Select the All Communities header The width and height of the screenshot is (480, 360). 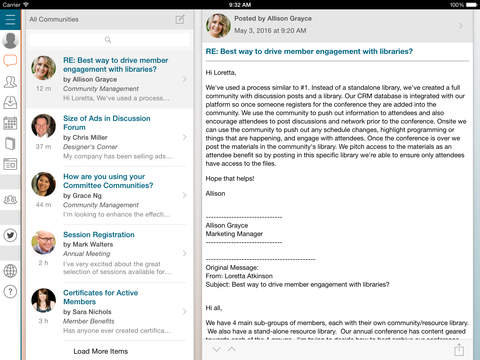54,19
